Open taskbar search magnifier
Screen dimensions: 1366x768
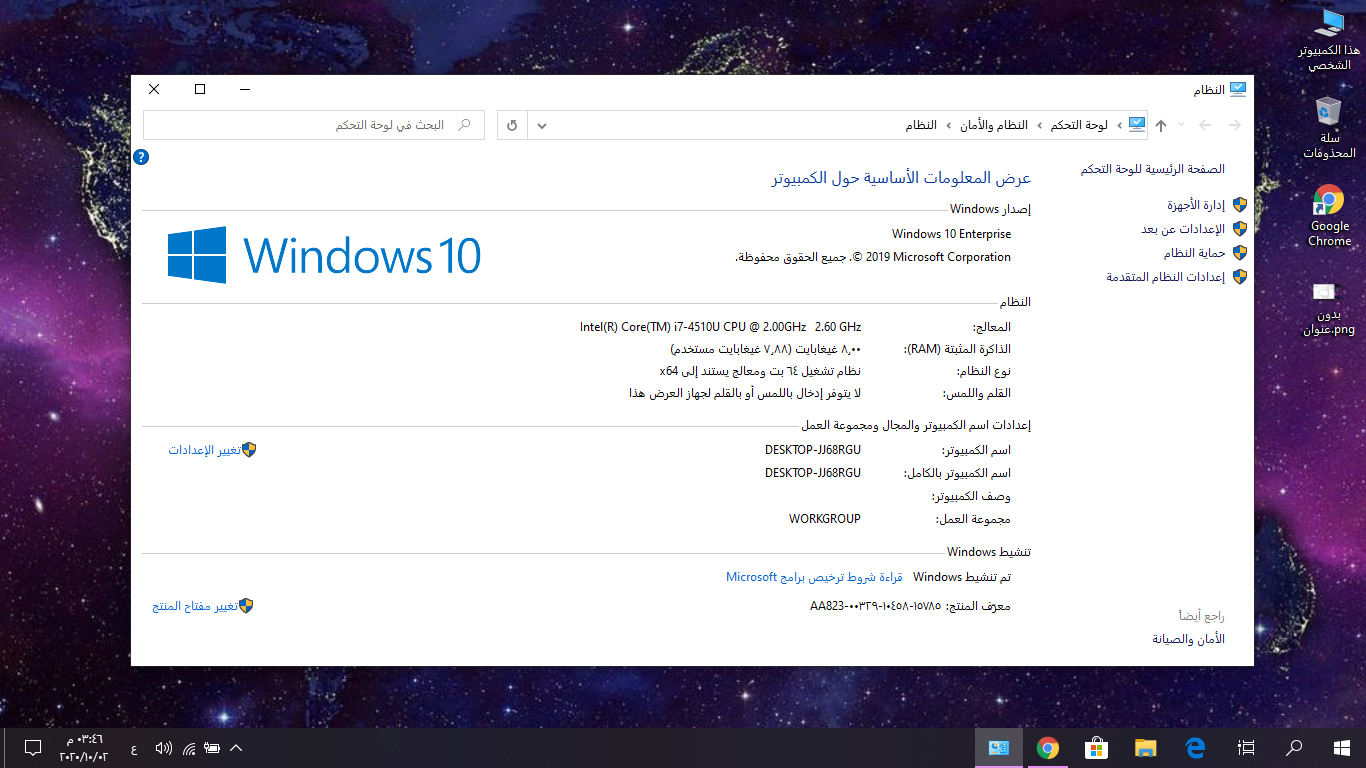point(1294,748)
